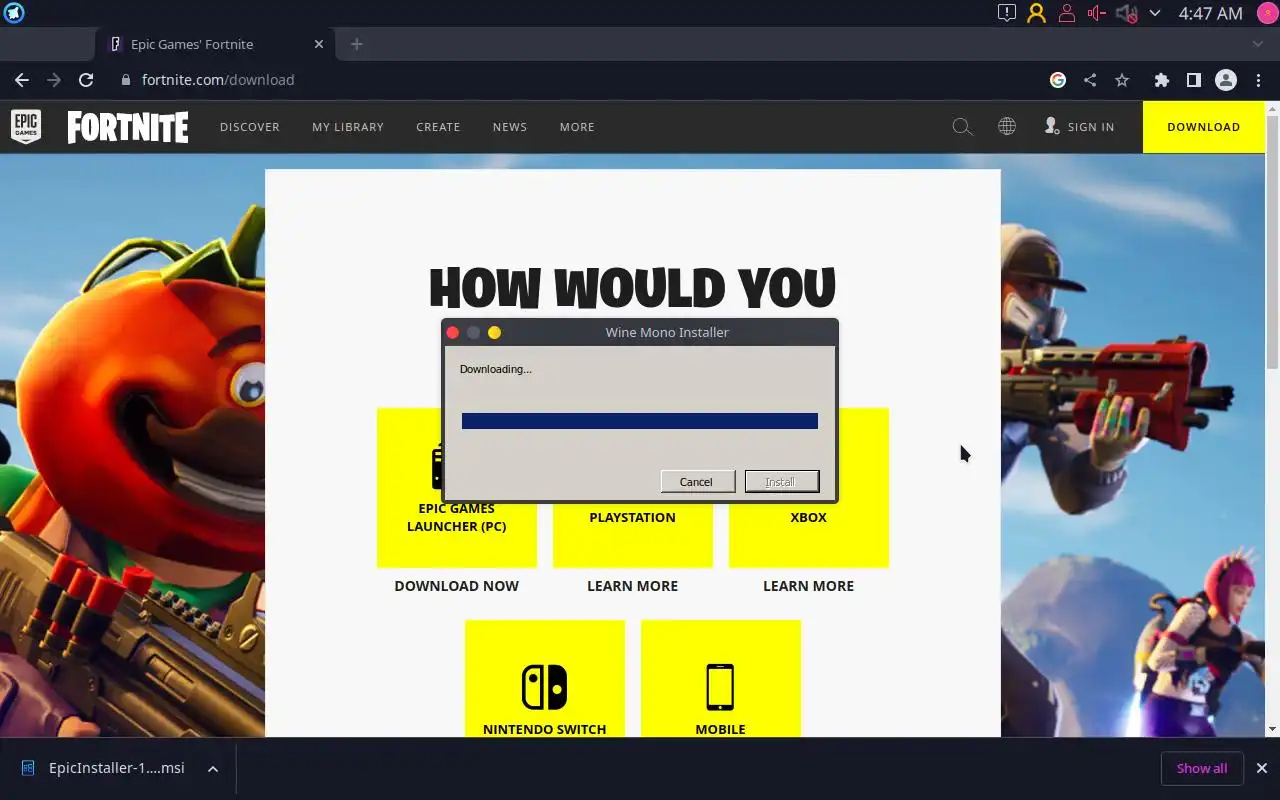Select the Mobile platform tile
The height and width of the screenshot is (800, 1280).
(x=721, y=679)
